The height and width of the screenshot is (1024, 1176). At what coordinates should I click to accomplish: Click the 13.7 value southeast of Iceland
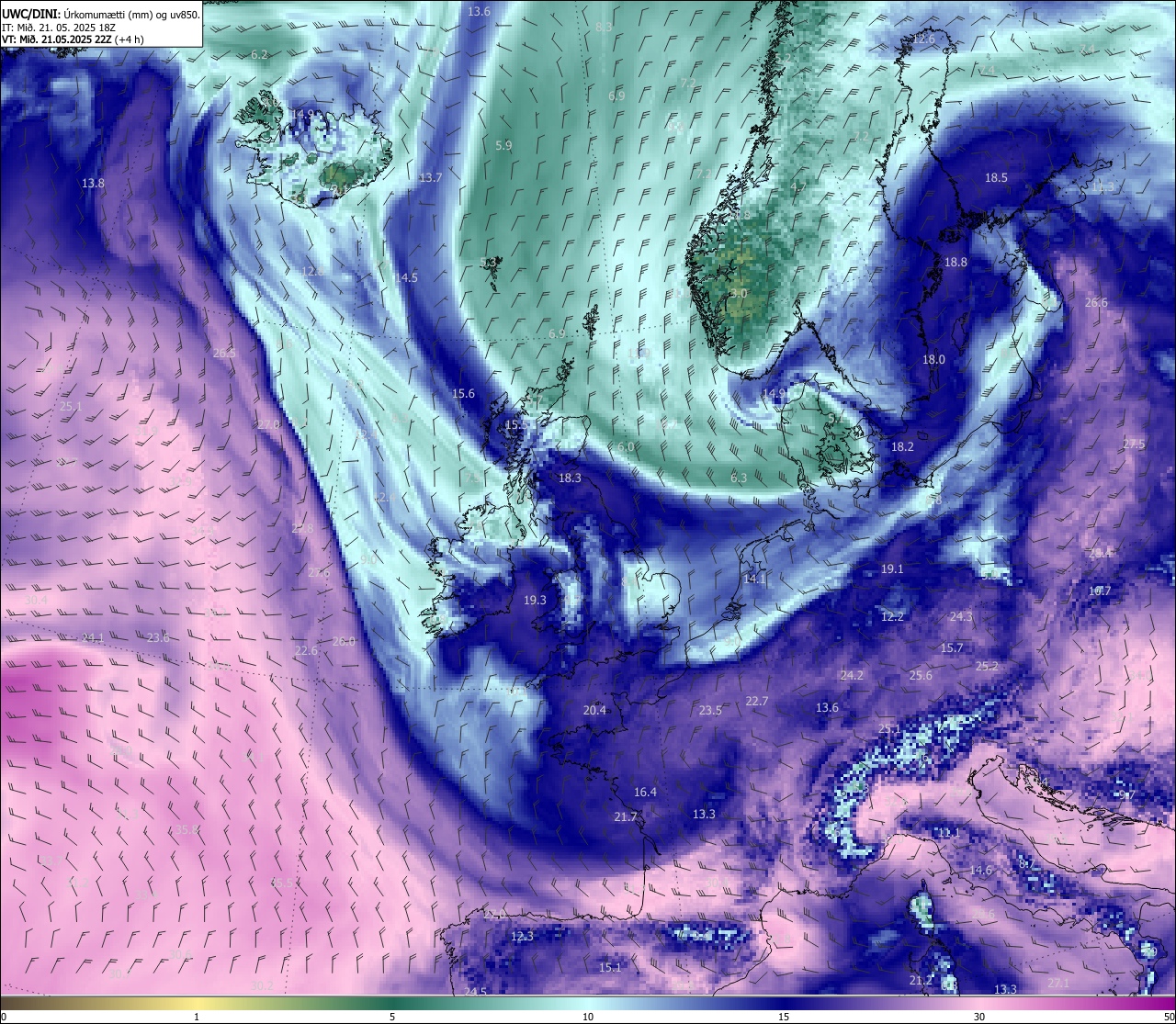(x=430, y=178)
